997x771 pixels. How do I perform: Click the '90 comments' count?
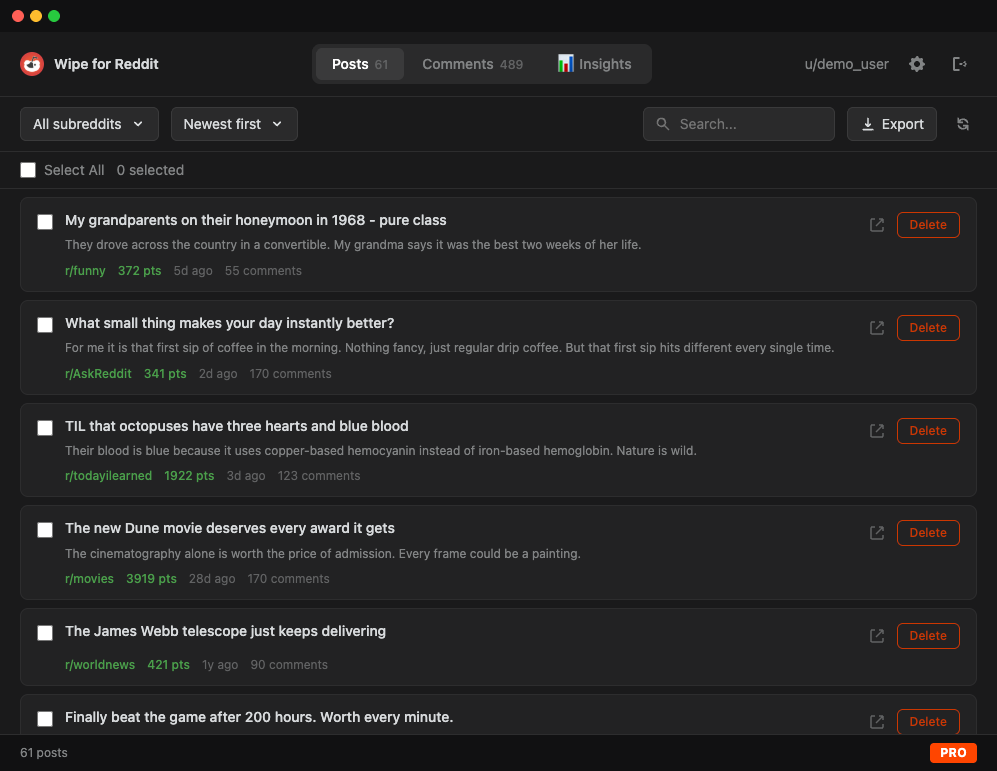pos(289,665)
